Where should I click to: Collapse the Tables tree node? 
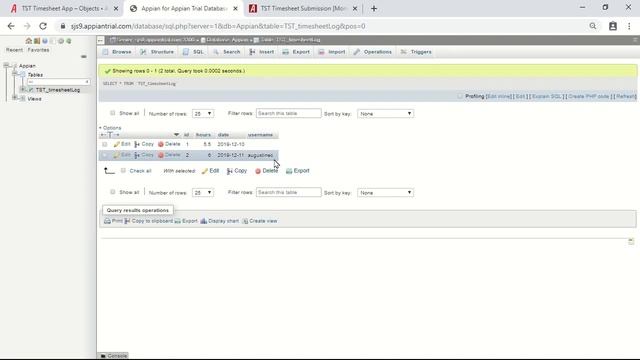(15, 74)
